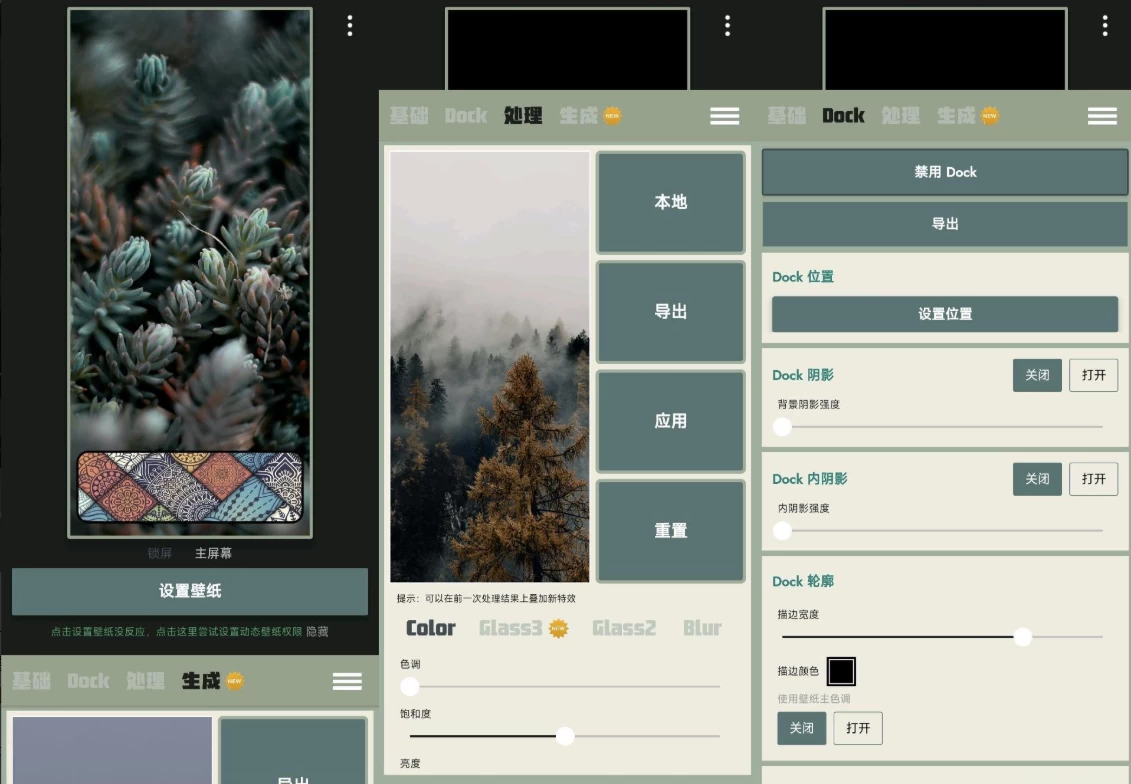Open hamburger menu beside the highlighted Dock tab
Viewport: 1131px width, 784px height.
[x=1102, y=116]
